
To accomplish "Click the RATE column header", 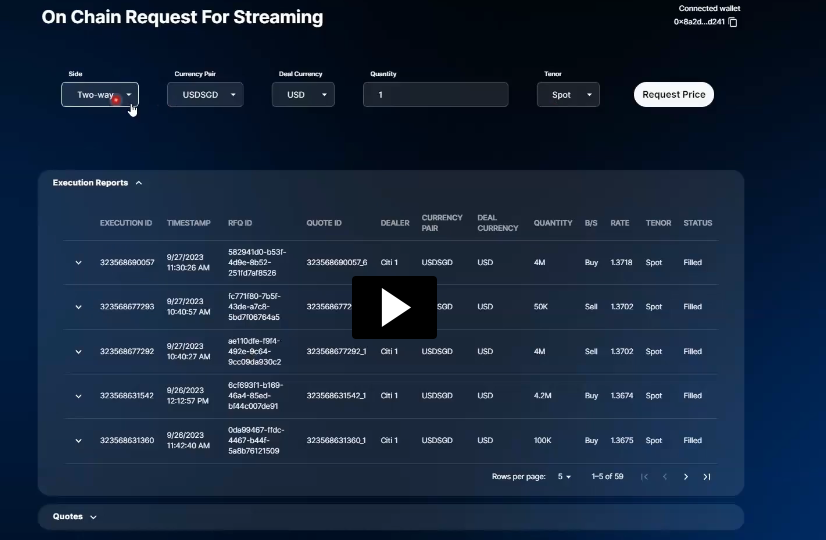I will tap(620, 223).
